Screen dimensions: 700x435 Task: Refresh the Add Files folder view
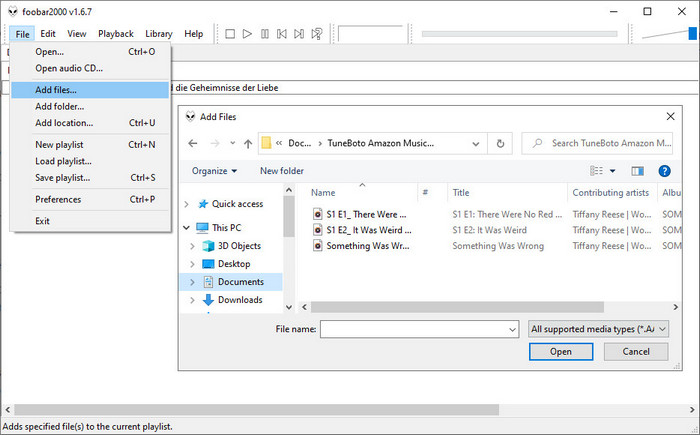pos(500,143)
